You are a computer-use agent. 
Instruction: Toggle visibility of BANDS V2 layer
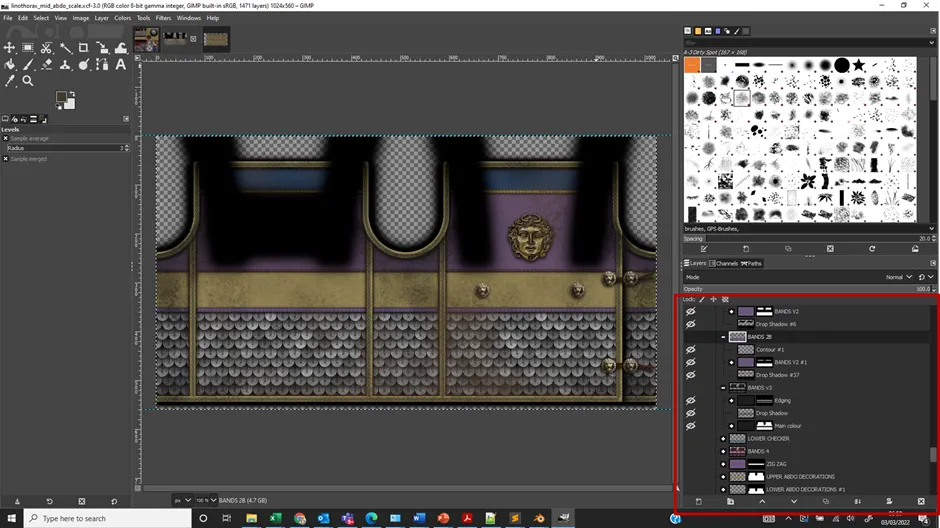[x=691, y=312]
